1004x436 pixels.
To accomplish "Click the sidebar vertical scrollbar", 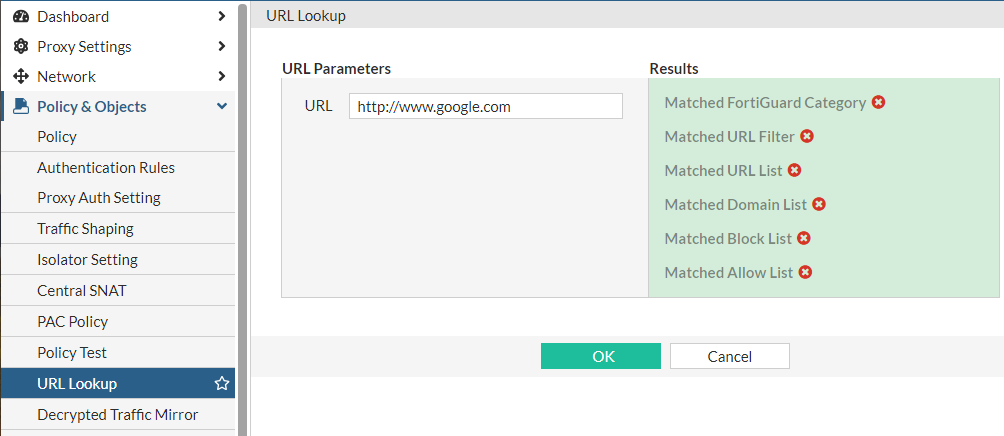I will pos(242,200).
